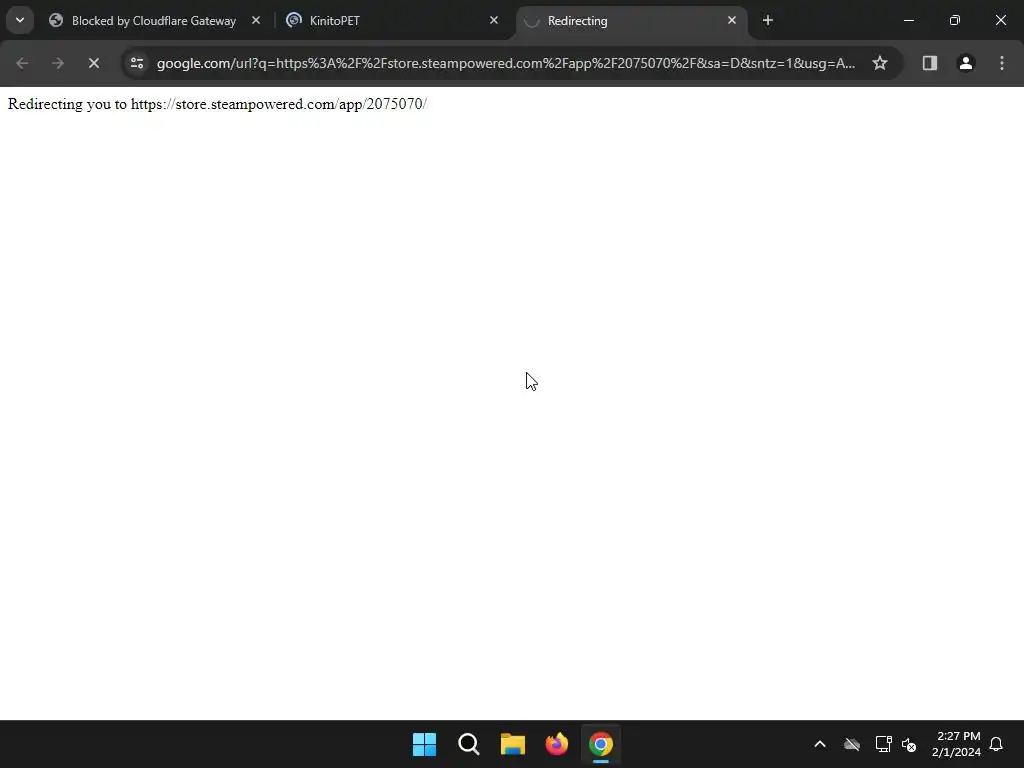Open the tab search dropdown
Screen dimensions: 1024x768
20,20
